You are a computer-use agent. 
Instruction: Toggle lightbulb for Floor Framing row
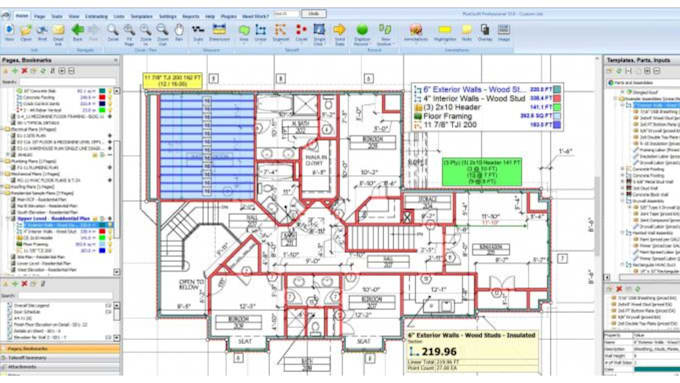pos(110,244)
